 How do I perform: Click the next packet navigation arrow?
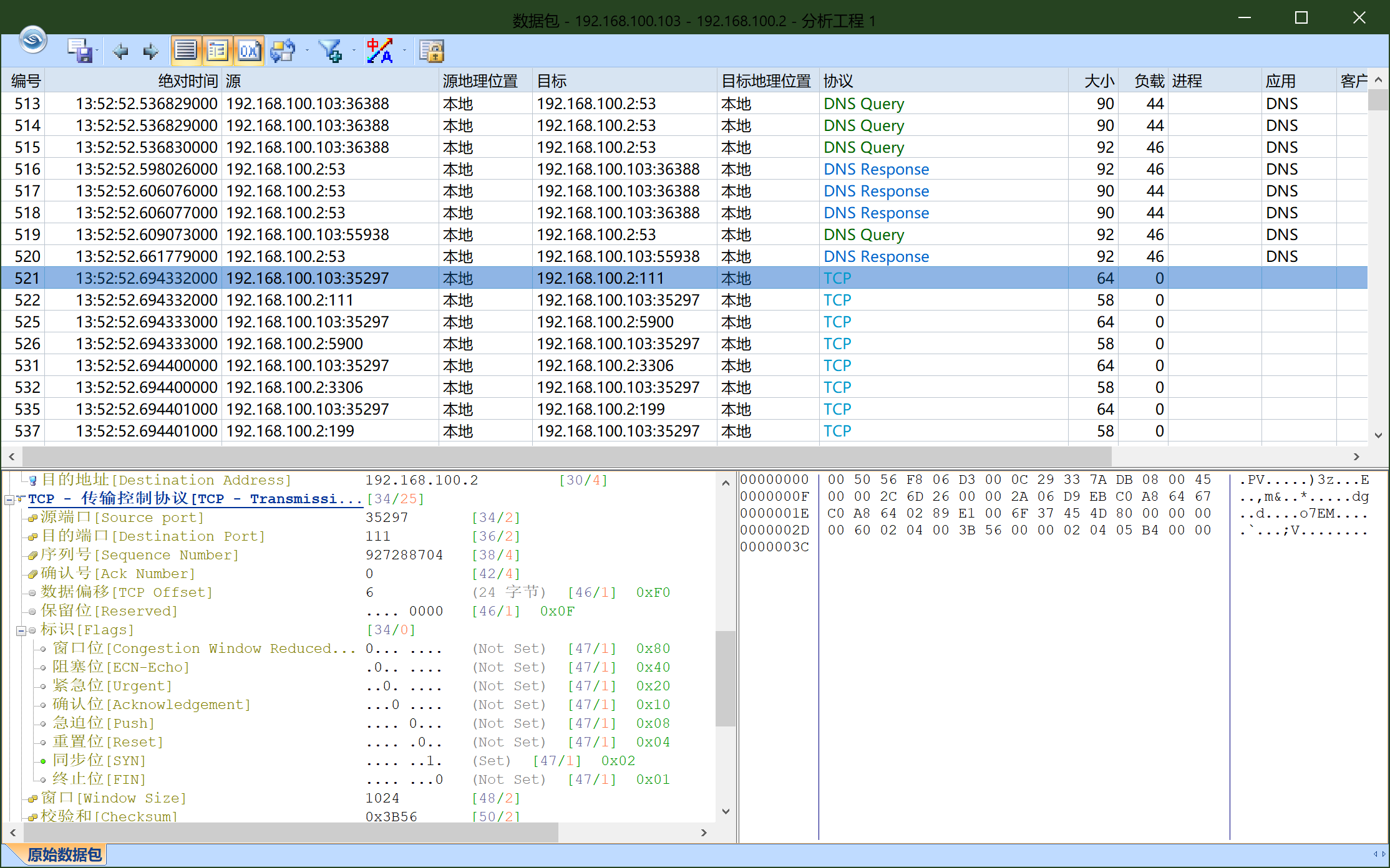[x=150, y=51]
